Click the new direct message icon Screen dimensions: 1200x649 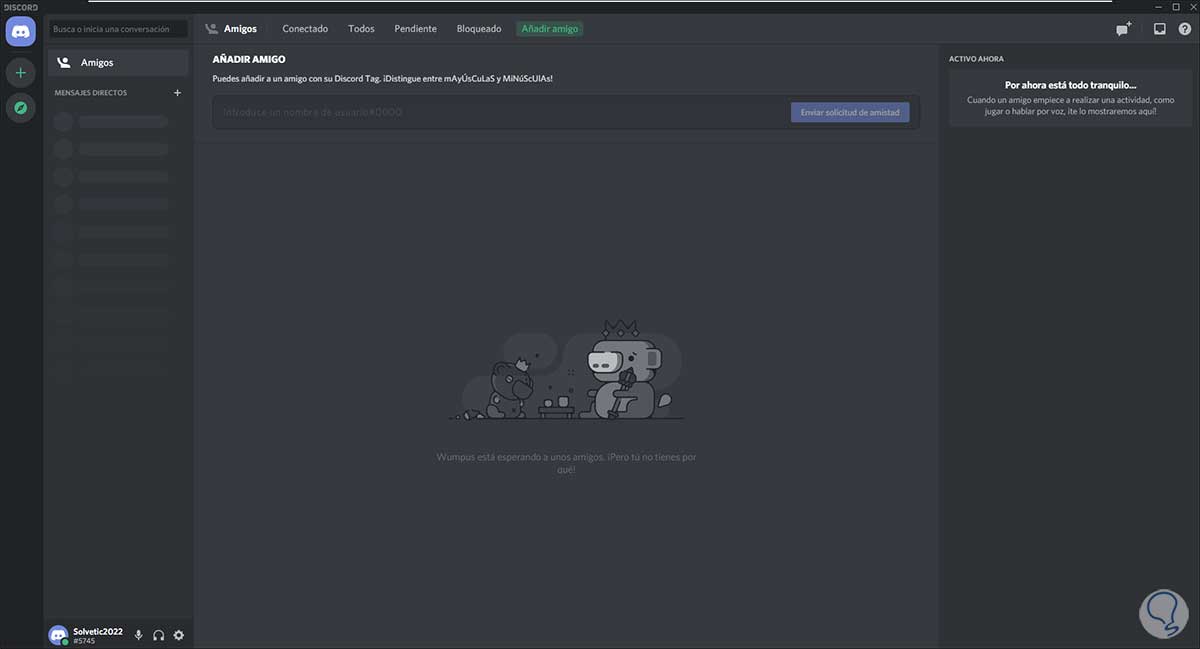pyautogui.click(x=1122, y=29)
